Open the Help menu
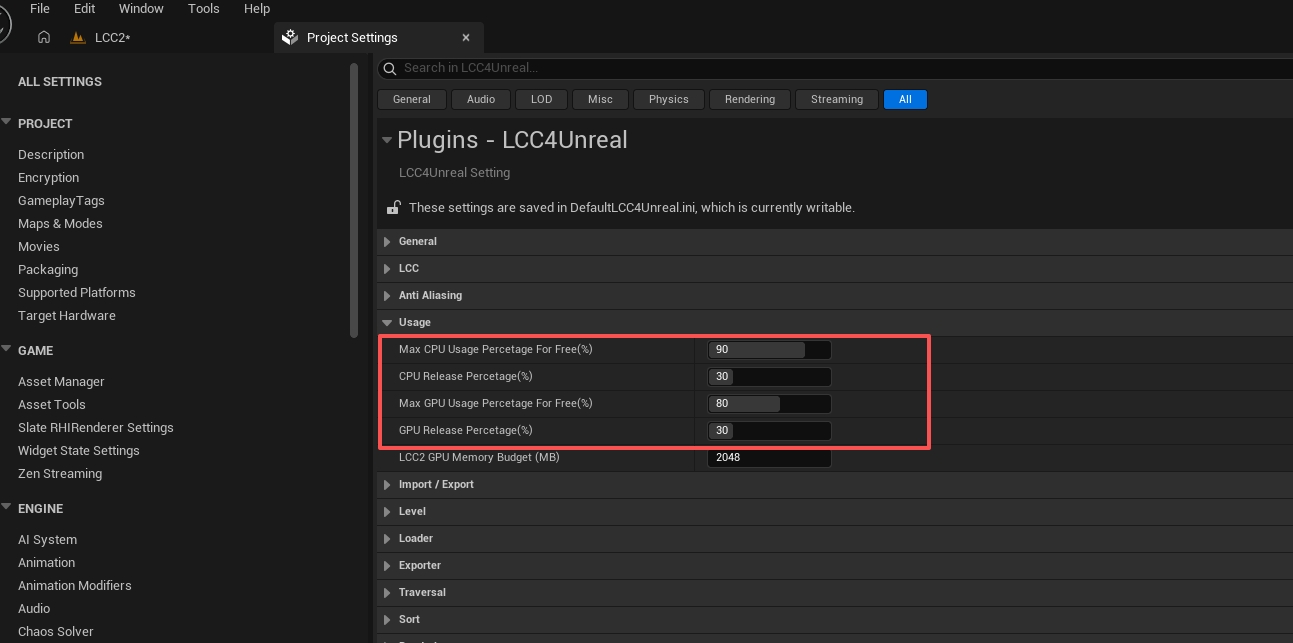This screenshot has width=1293, height=643. click(x=257, y=8)
